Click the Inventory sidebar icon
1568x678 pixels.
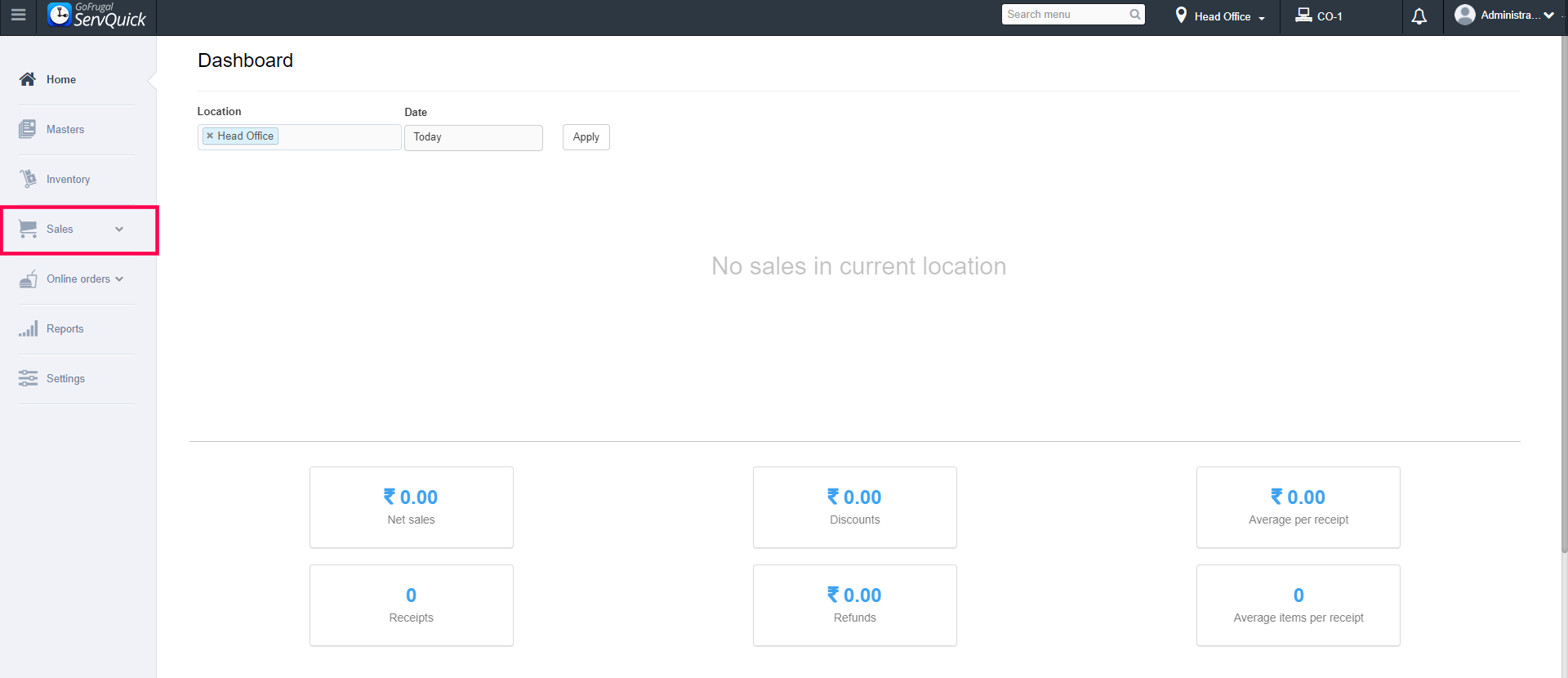[x=28, y=179]
